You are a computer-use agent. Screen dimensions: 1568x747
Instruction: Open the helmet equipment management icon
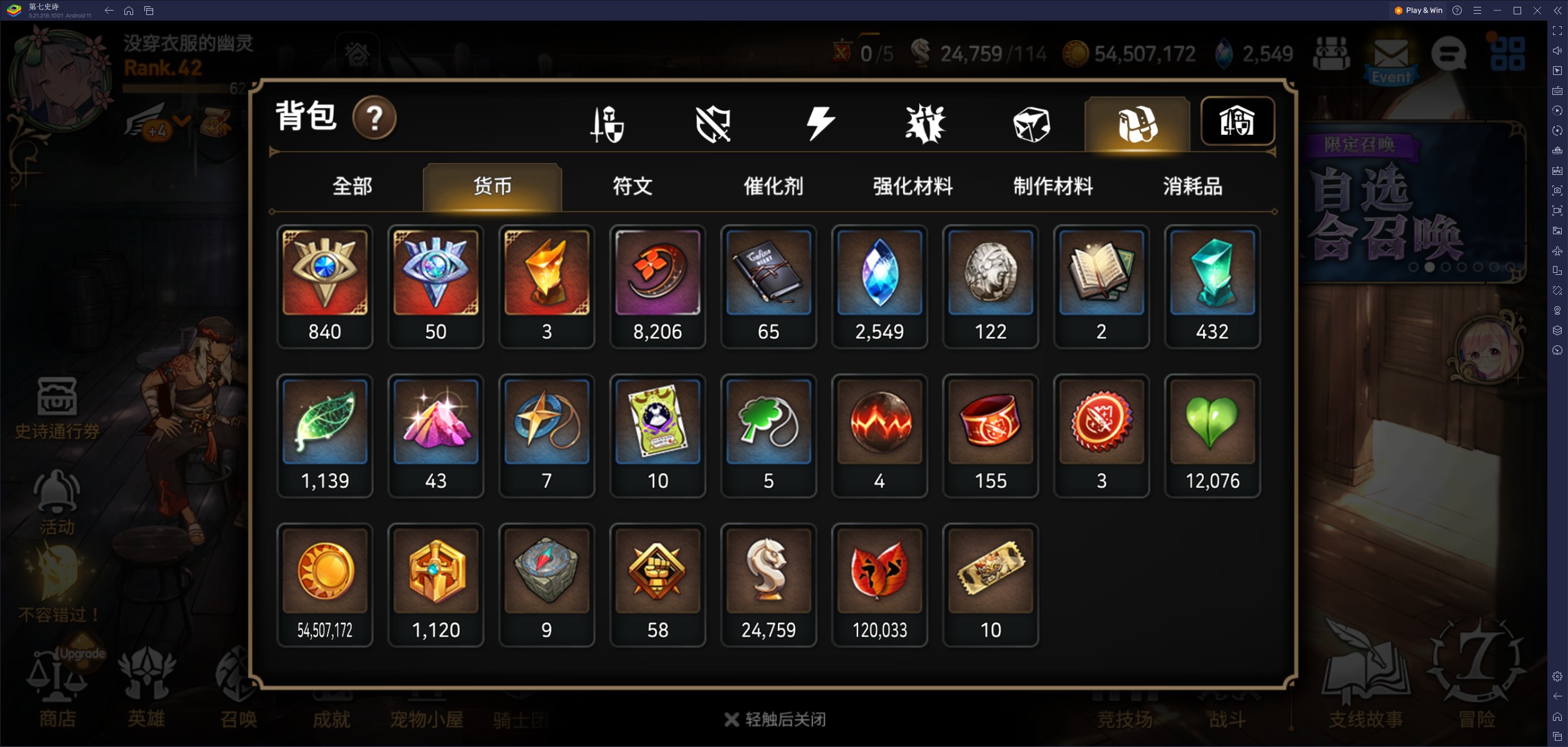tap(1237, 121)
